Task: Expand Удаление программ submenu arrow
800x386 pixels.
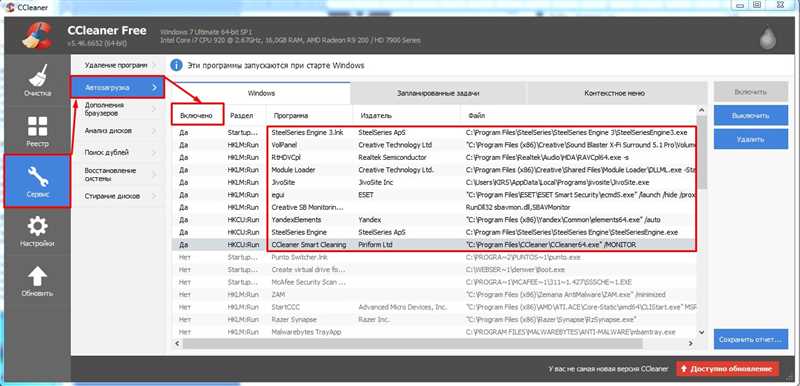Action: [x=155, y=65]
